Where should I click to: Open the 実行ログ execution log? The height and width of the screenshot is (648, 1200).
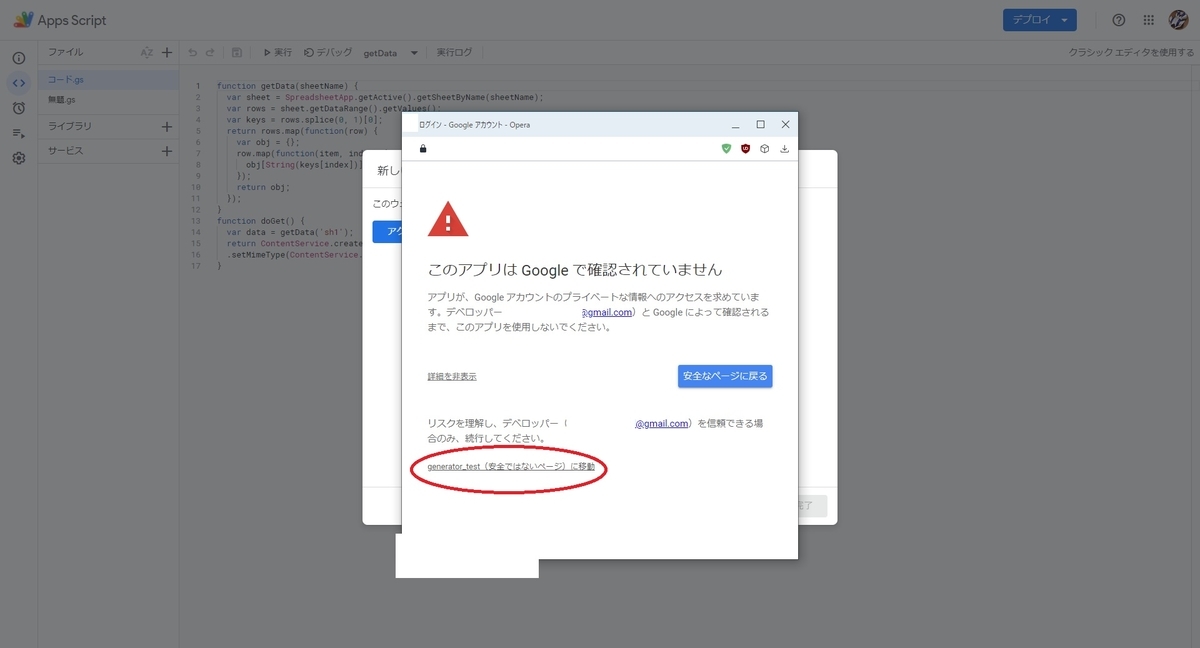click(x=455, y=52)
